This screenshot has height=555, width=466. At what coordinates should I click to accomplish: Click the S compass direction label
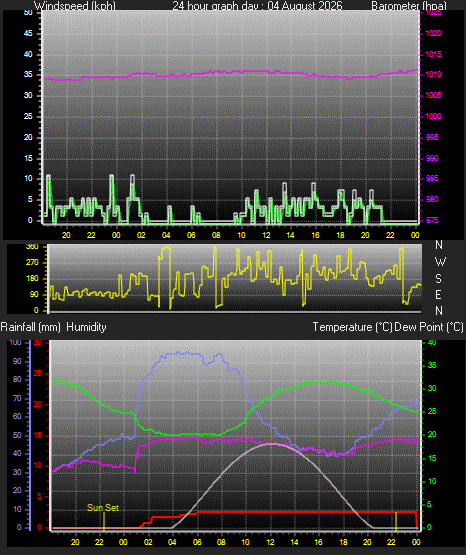point(438,279)
